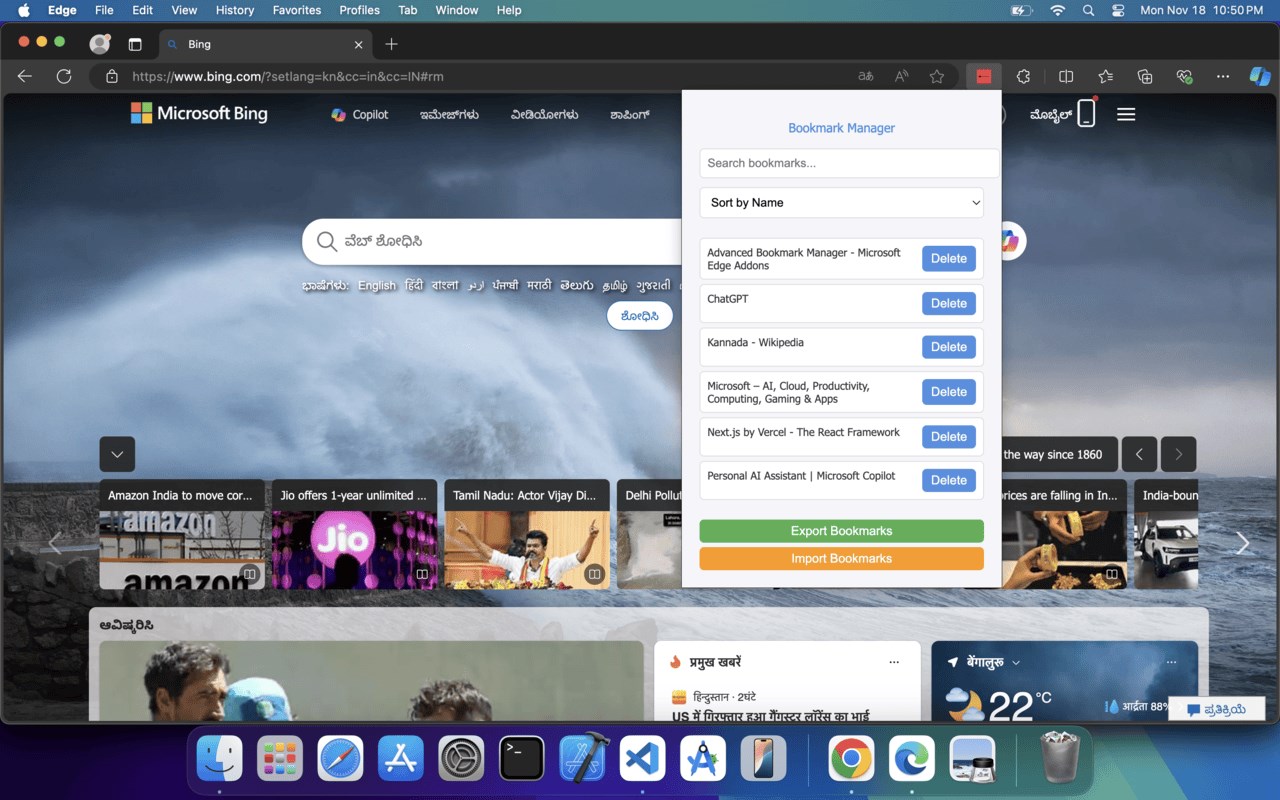The height and width of the screenshot is (800, 1280).
Task: Open the Favorites menu
Action: (297, 10)
